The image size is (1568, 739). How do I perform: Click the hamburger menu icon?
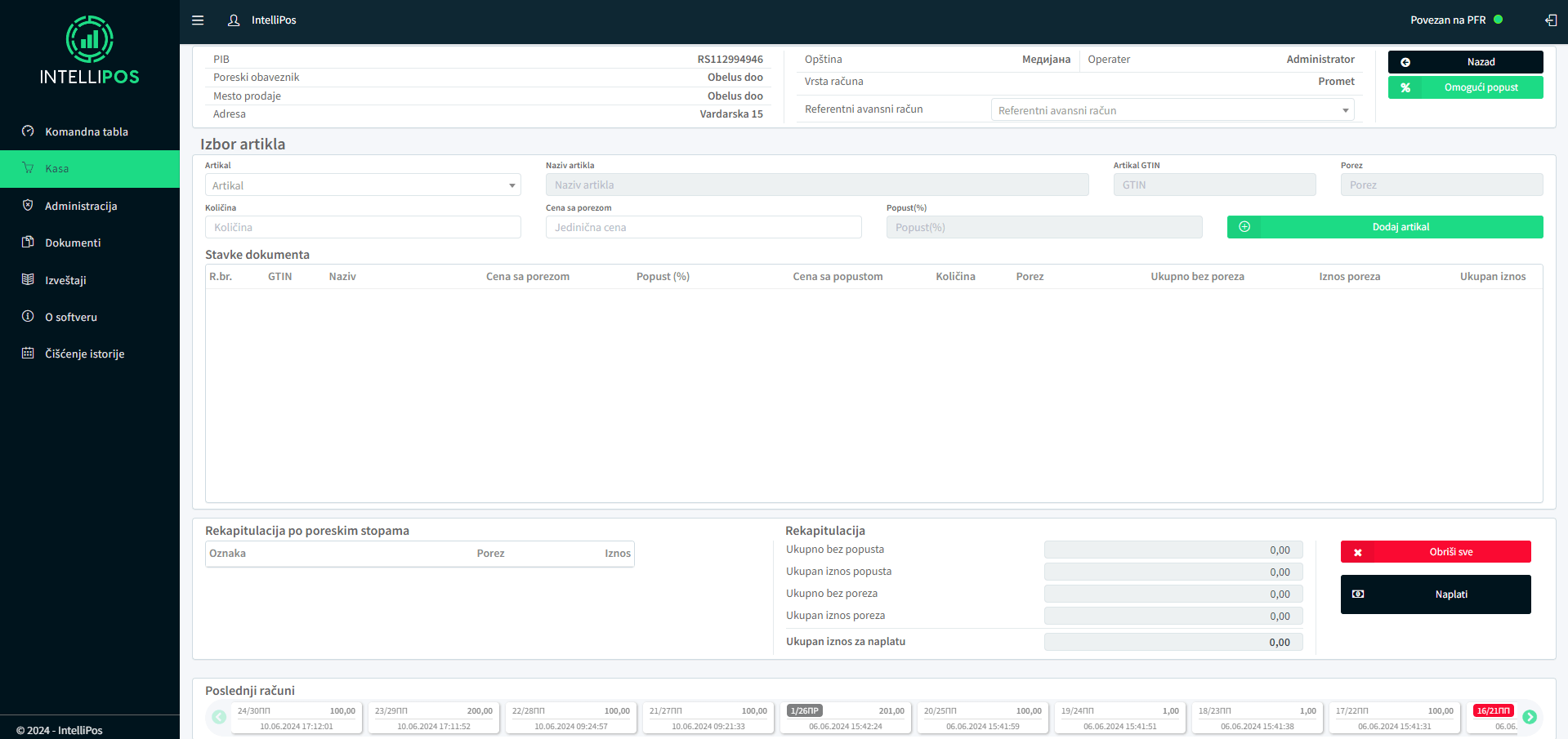198,20
